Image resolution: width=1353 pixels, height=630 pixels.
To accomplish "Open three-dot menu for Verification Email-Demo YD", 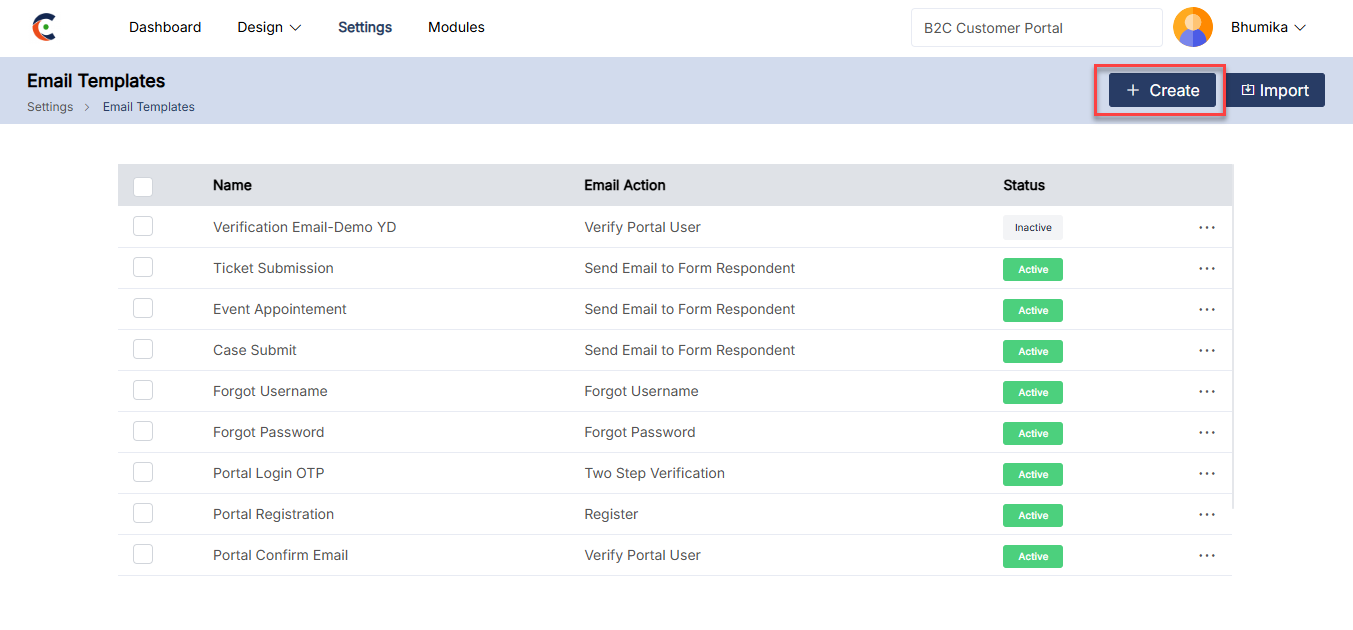I will coord(1206,228).
